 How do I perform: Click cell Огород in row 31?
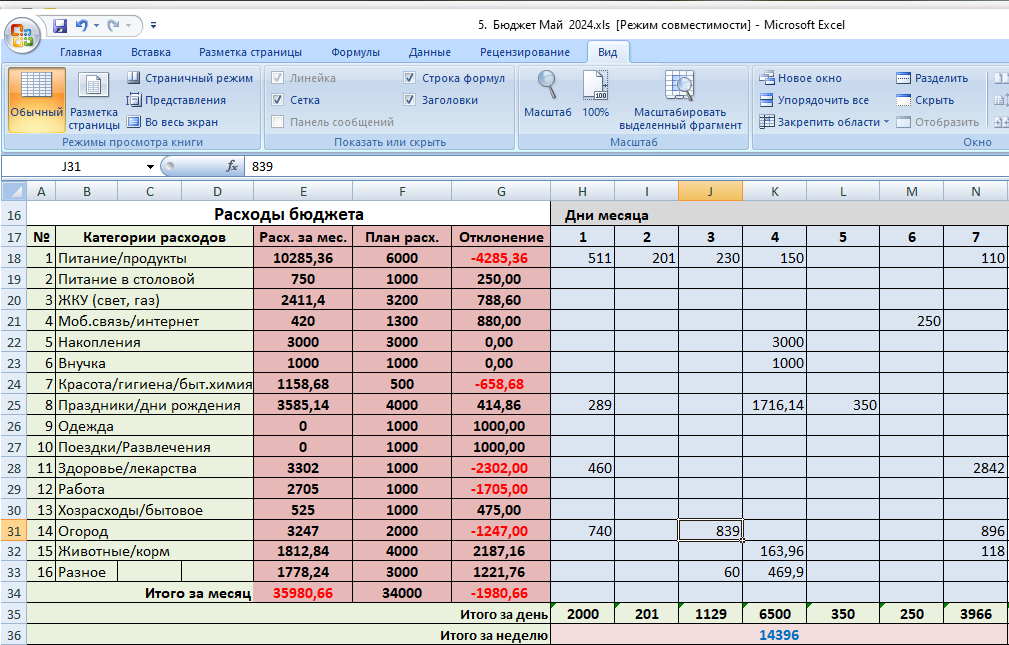point(154,531)
